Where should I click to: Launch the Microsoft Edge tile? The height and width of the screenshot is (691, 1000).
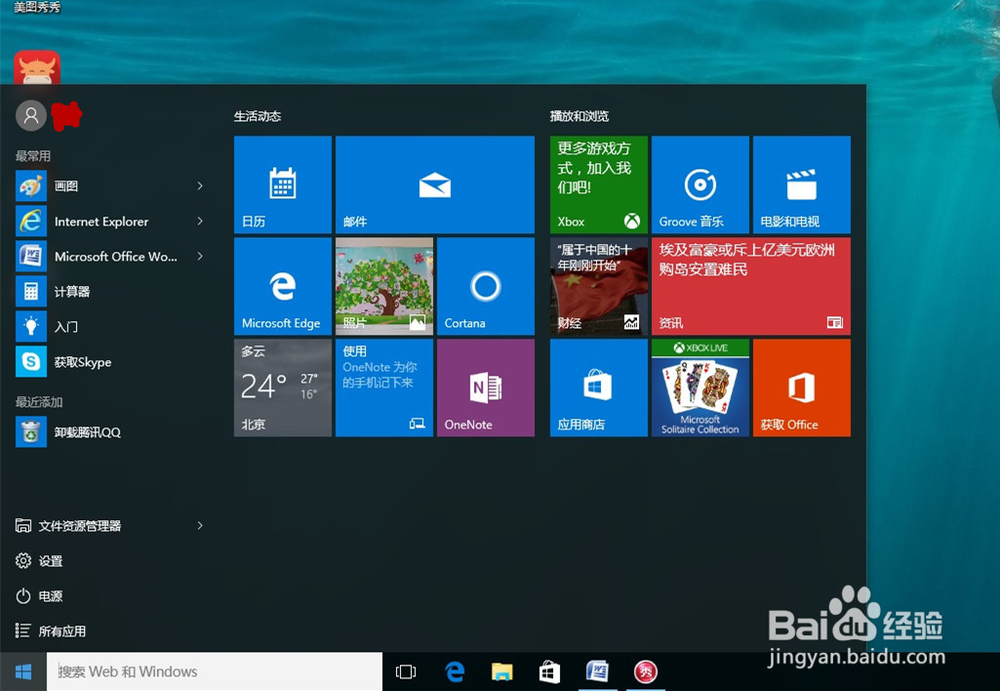tap(283, 286)
